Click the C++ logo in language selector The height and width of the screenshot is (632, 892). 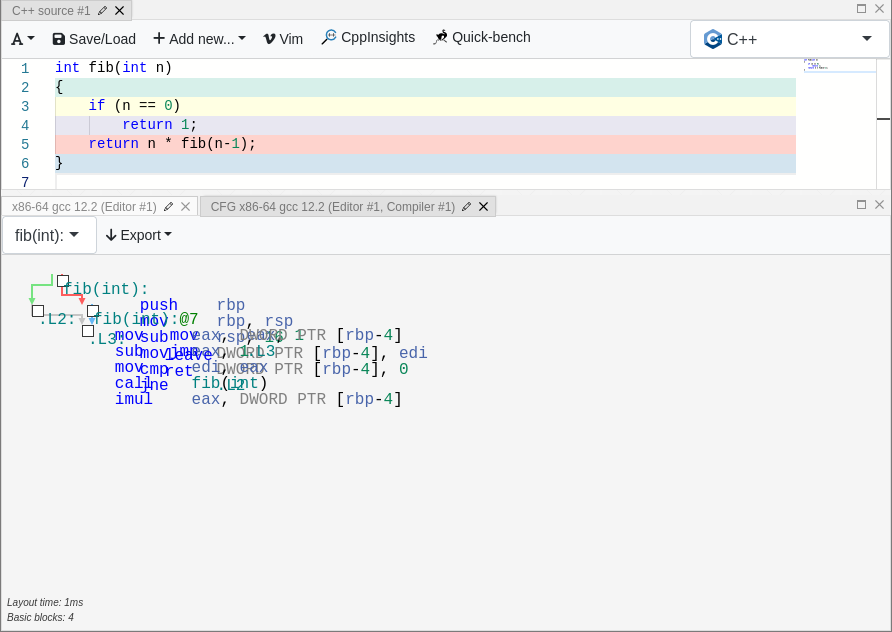[712, 39]
